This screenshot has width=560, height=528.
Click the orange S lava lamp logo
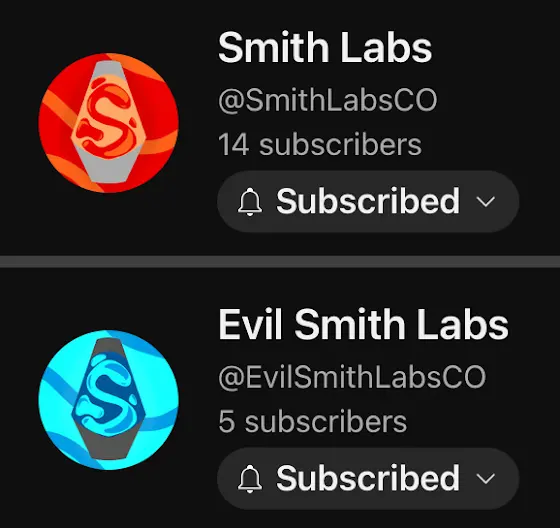108,116
